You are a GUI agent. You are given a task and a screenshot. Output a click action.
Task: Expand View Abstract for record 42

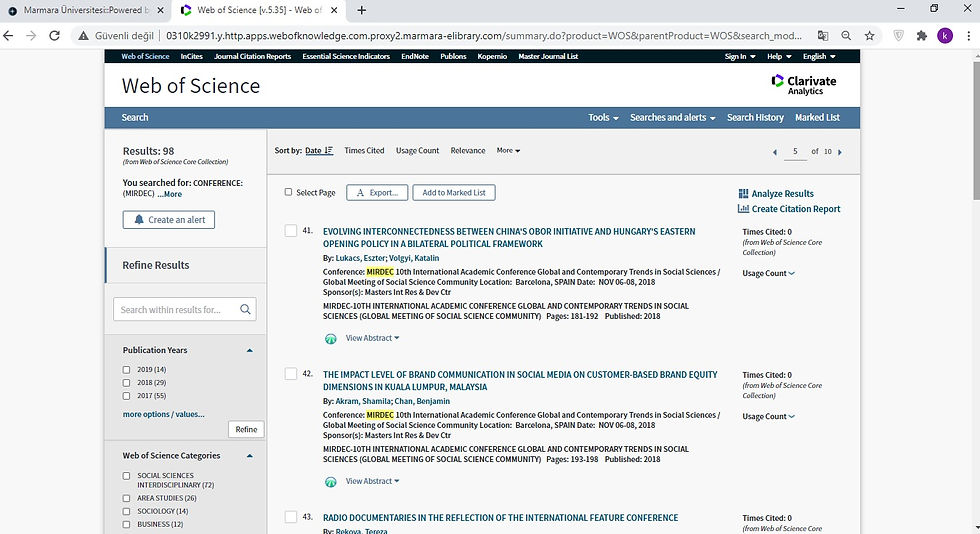click(x=372, y=481)
